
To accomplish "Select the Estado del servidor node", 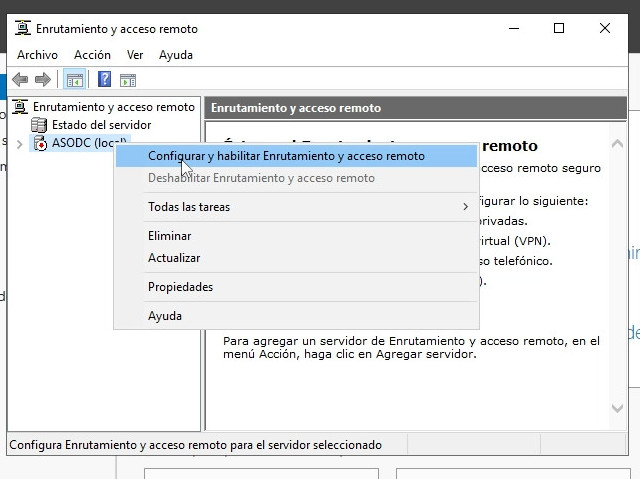I will coord(101,125).
